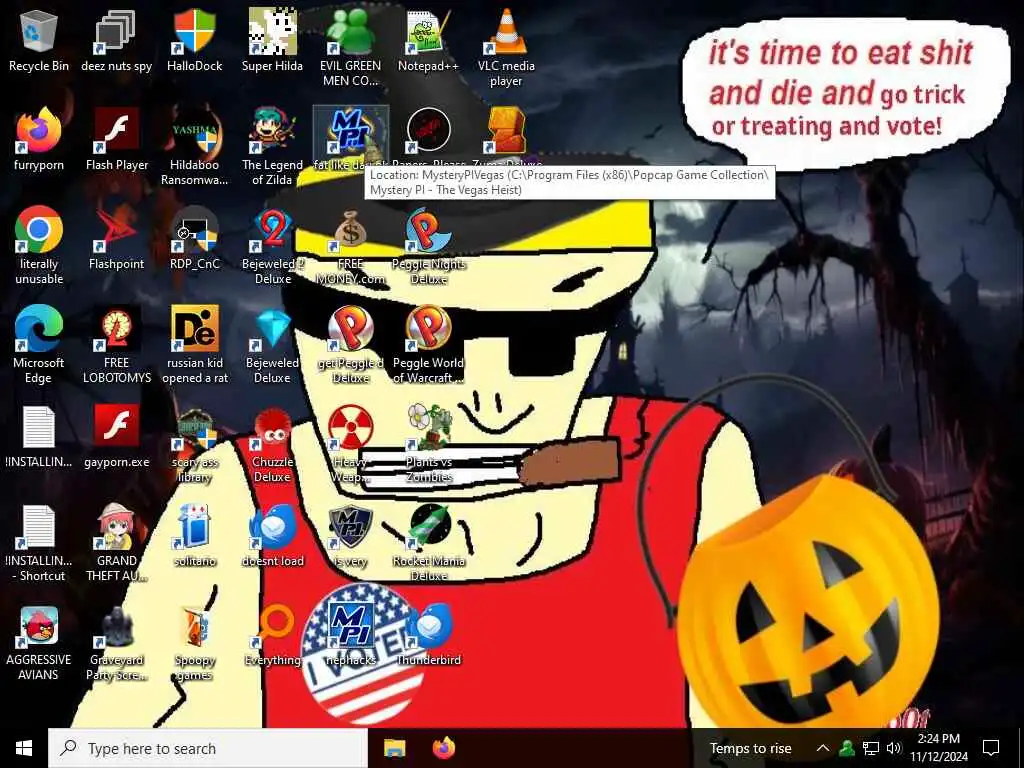Open the GRAND THEFT AU... shortcut
Screen dimensions: 1024x768
[x=117, y=543]
